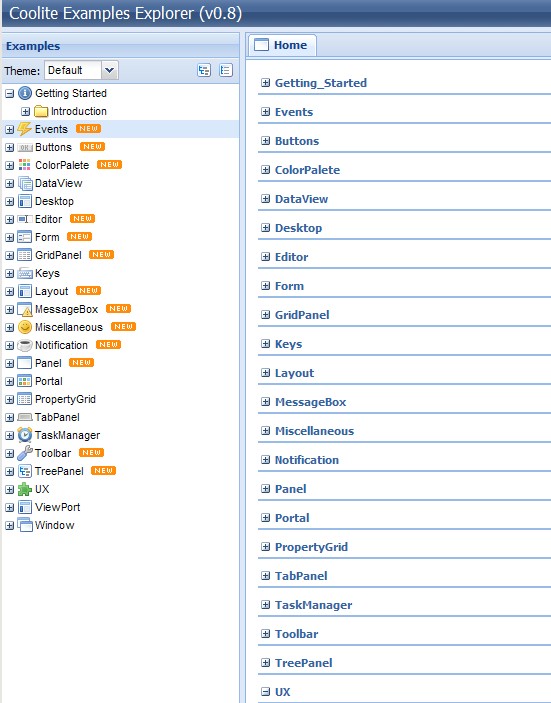Screen dimensions: 551x703
Task: Collapse the UX section in Home tab
Action: point(265,691)
